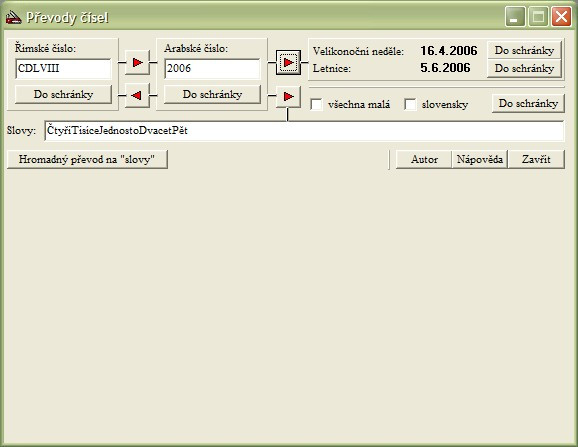Close the window with the red X
578x447 pixels.
tap(561, 17)
